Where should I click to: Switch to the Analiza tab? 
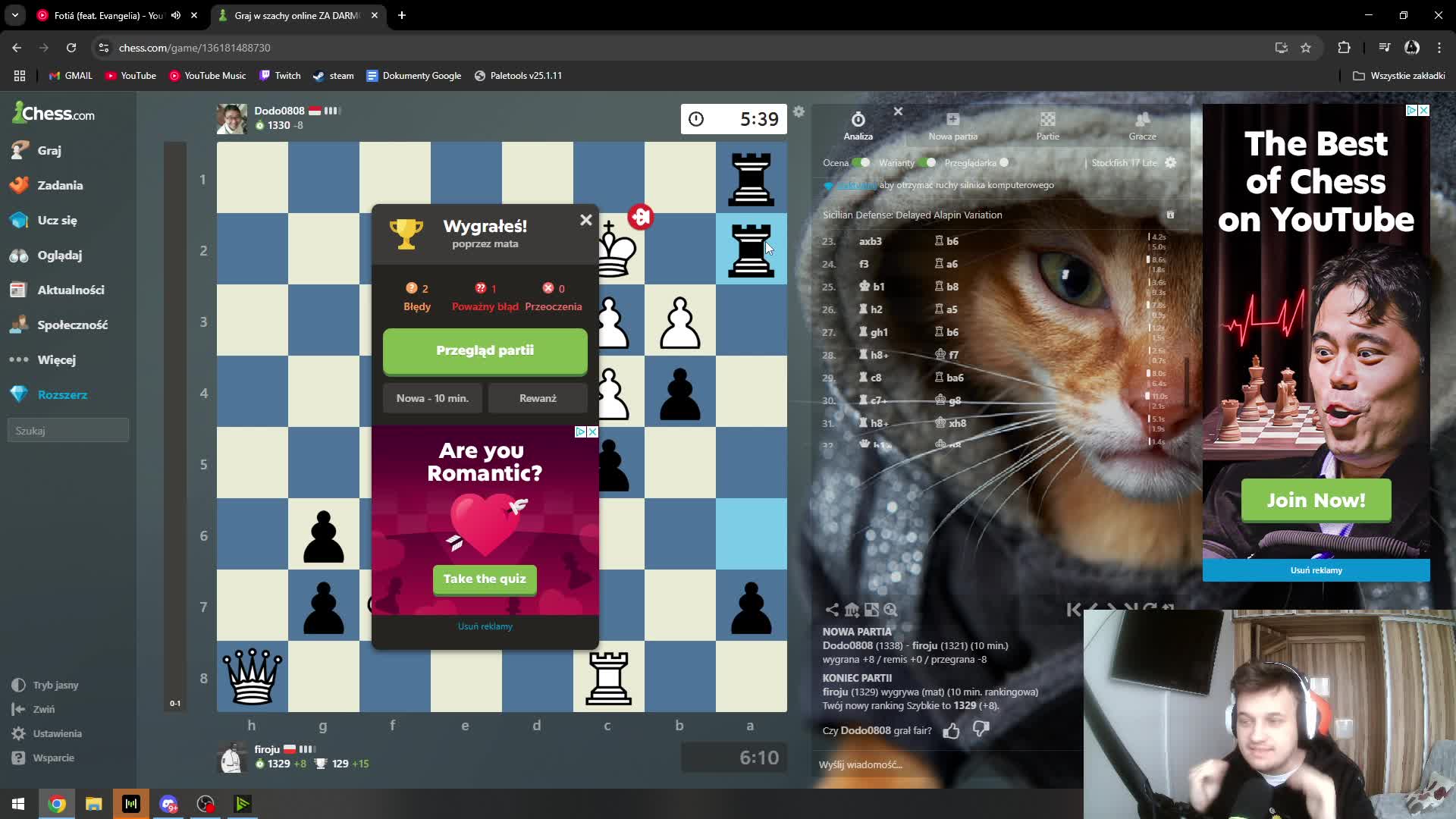pos(858,126)
